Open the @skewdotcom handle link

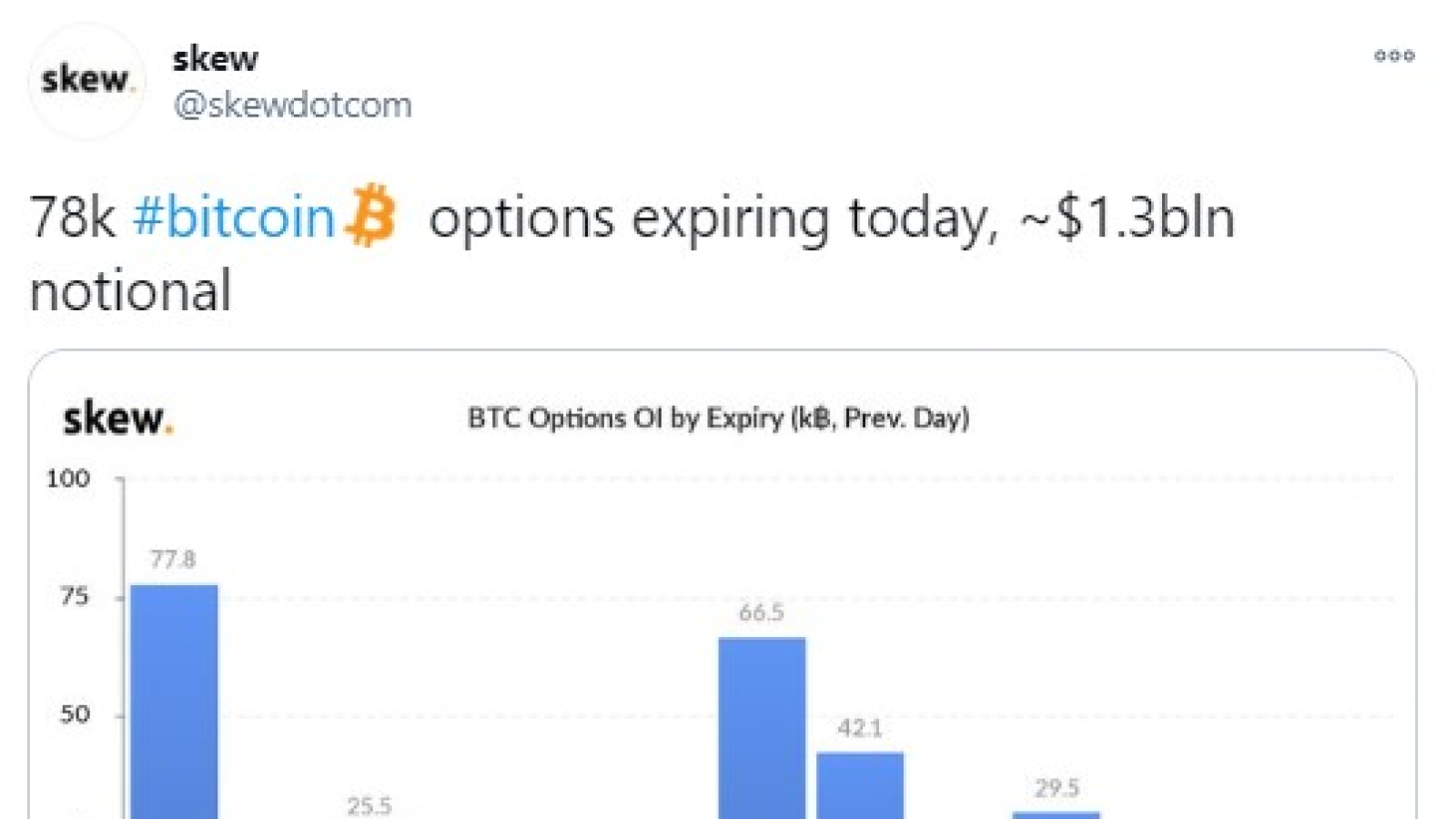tap(292, 105)
